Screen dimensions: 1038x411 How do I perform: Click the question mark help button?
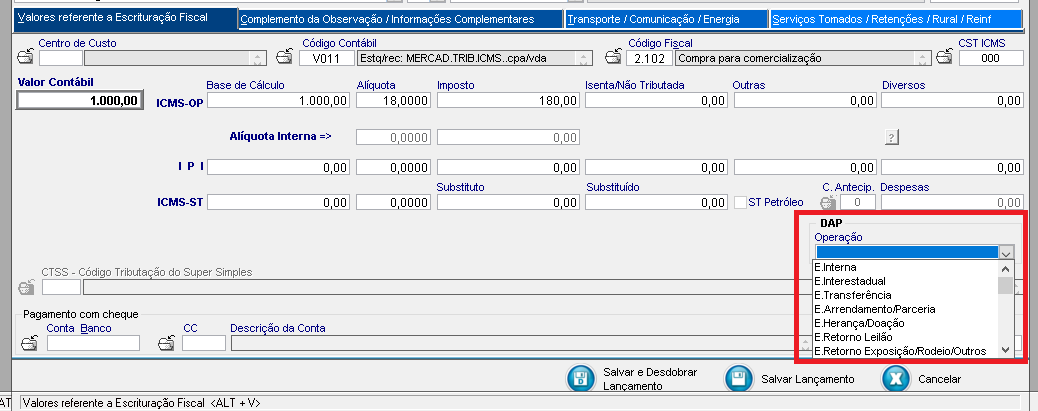click(x=892, y=138)
